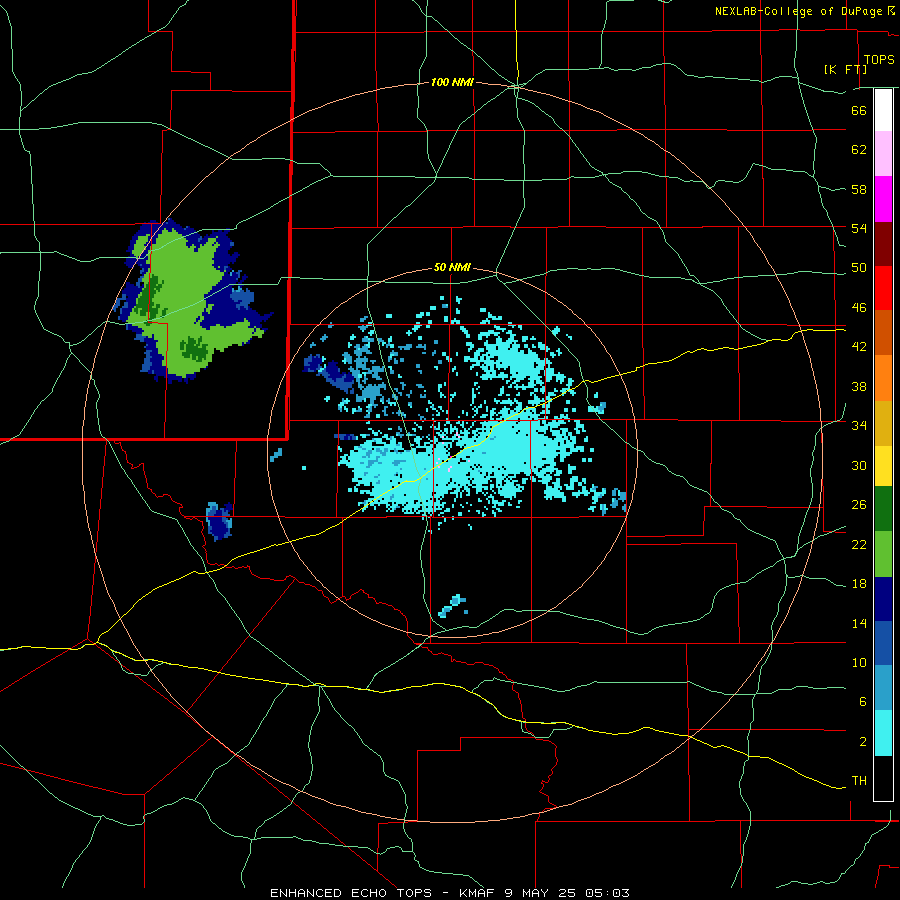The width and height of the screenshot is (900, 900).
Task: Click the 100 NMI range ring label
Action: point(452,83)
